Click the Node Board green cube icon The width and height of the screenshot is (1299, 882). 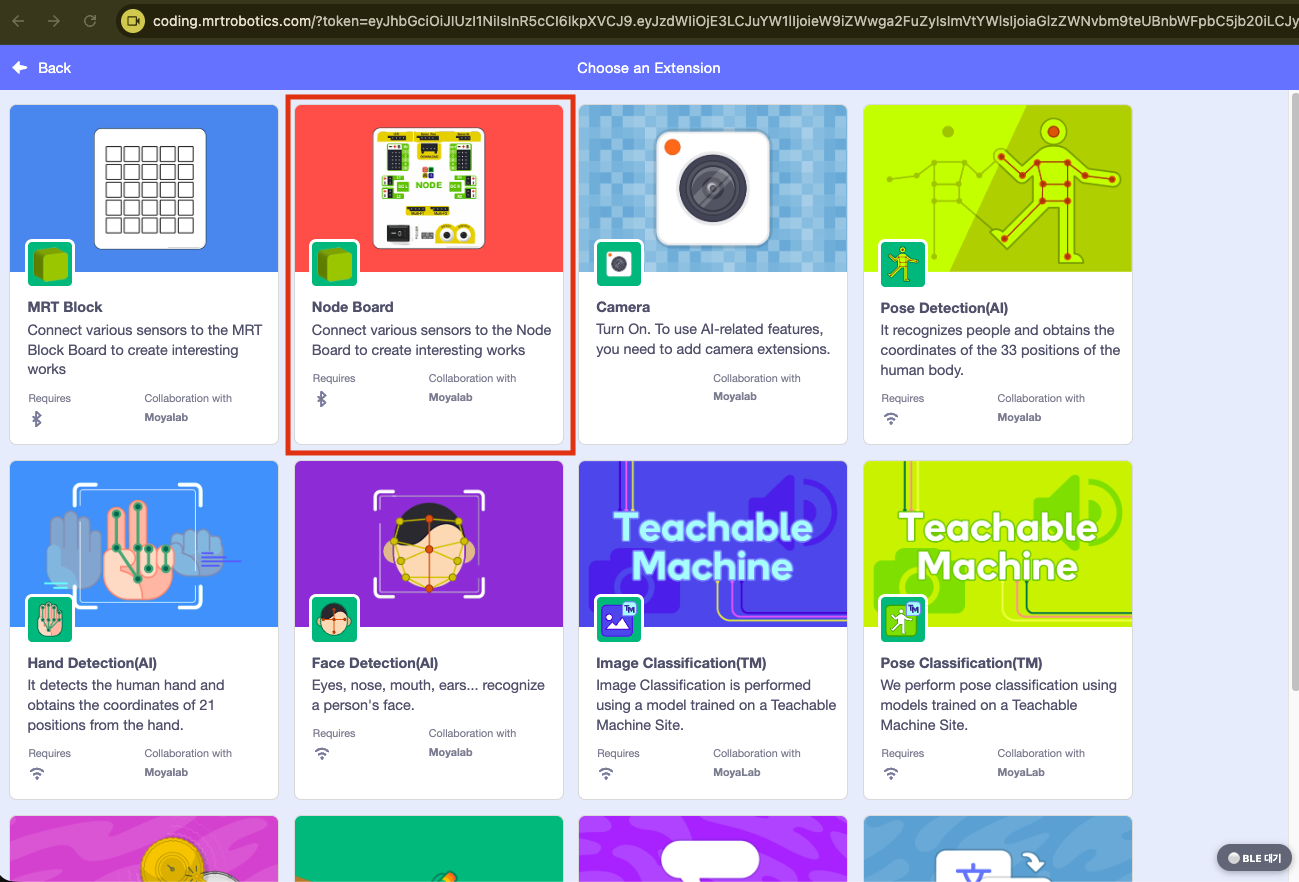pos(334,264)
